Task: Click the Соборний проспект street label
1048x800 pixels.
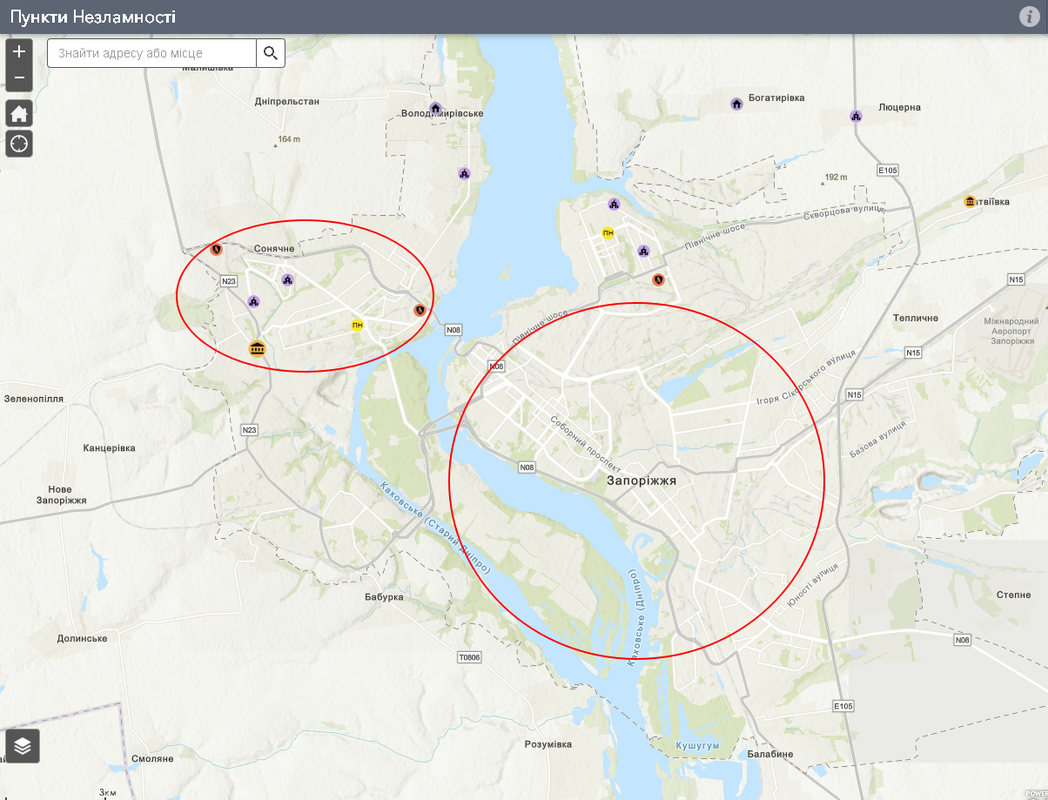Action: pyautogui.click(x=585, y=444)
